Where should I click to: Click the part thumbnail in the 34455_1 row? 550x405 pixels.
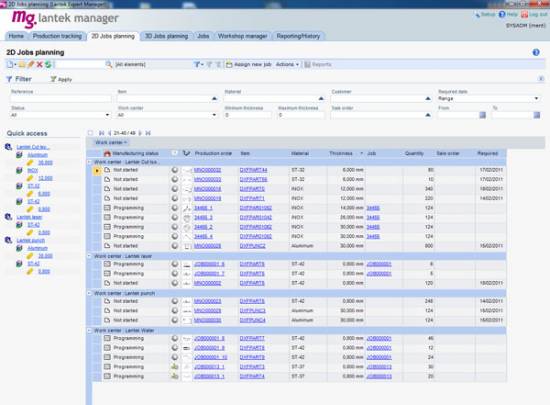click(187, 208)
